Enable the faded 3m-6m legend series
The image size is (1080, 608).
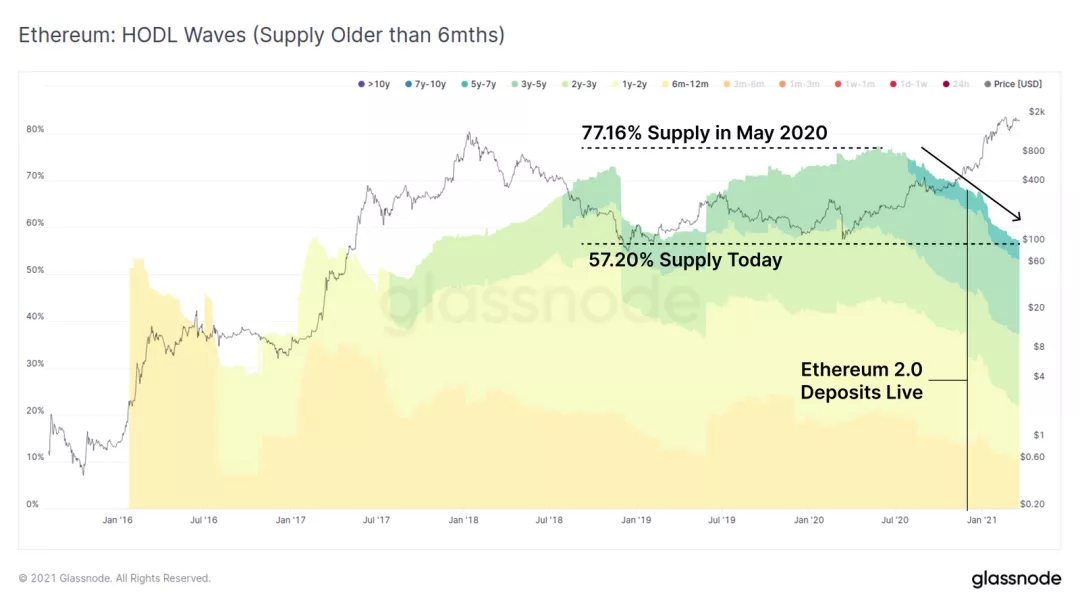744,84
